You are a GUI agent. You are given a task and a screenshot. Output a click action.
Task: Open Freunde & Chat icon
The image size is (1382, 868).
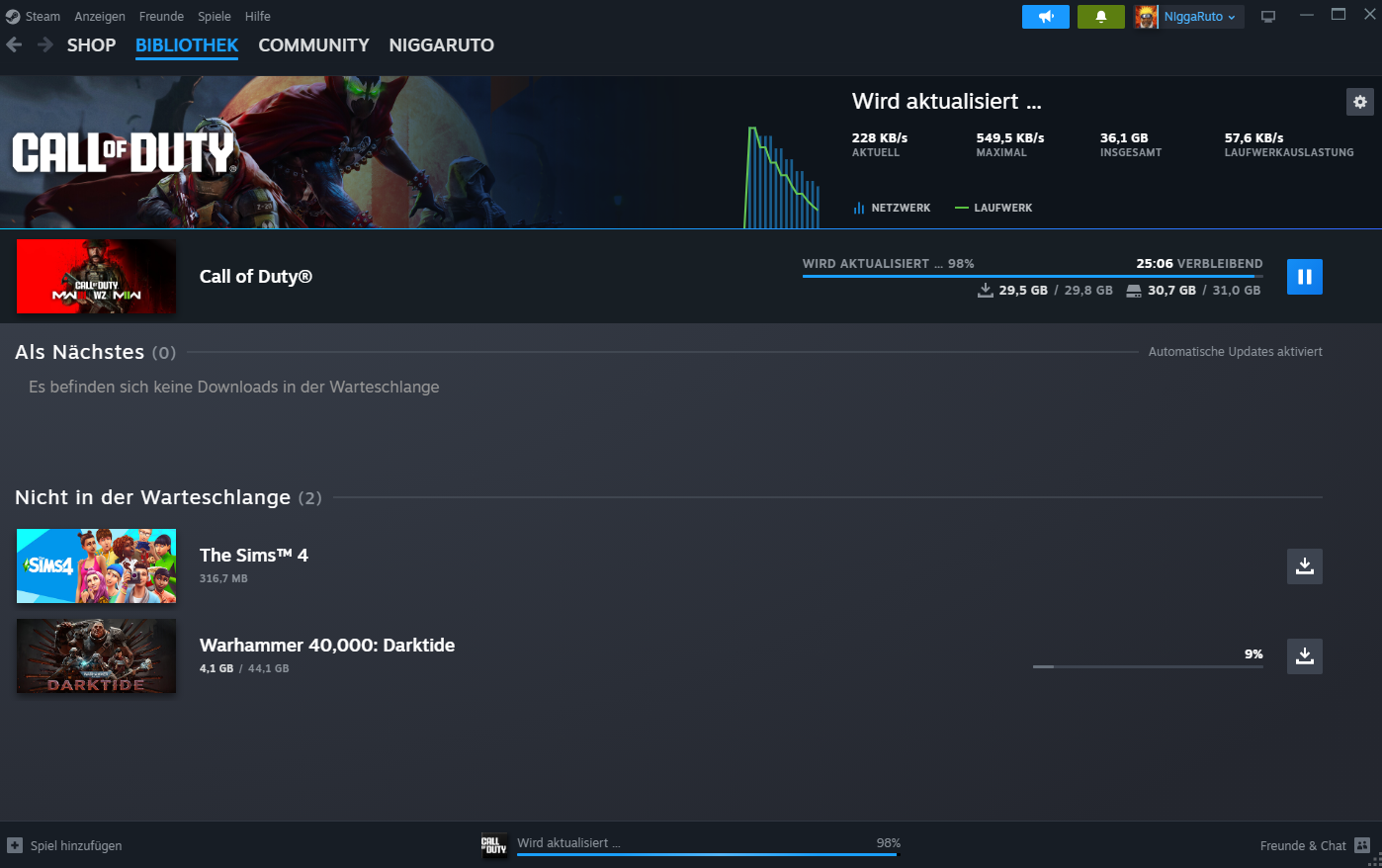click(x=1362, y=845)
